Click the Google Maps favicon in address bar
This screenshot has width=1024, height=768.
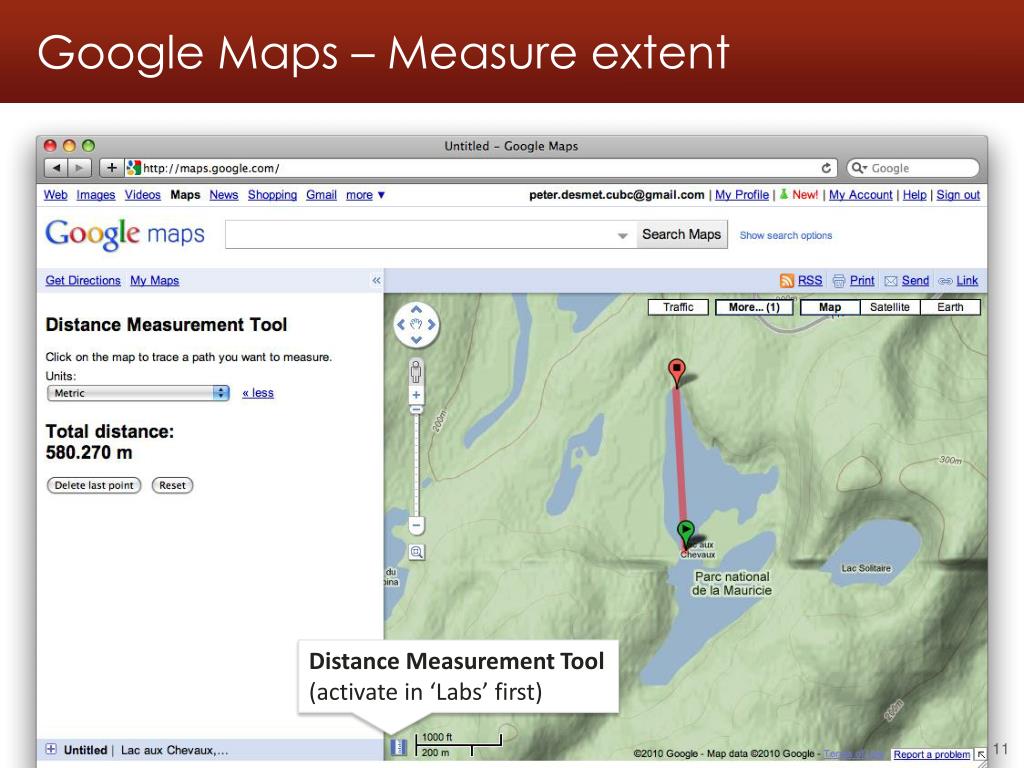click(x=134, y=168)
